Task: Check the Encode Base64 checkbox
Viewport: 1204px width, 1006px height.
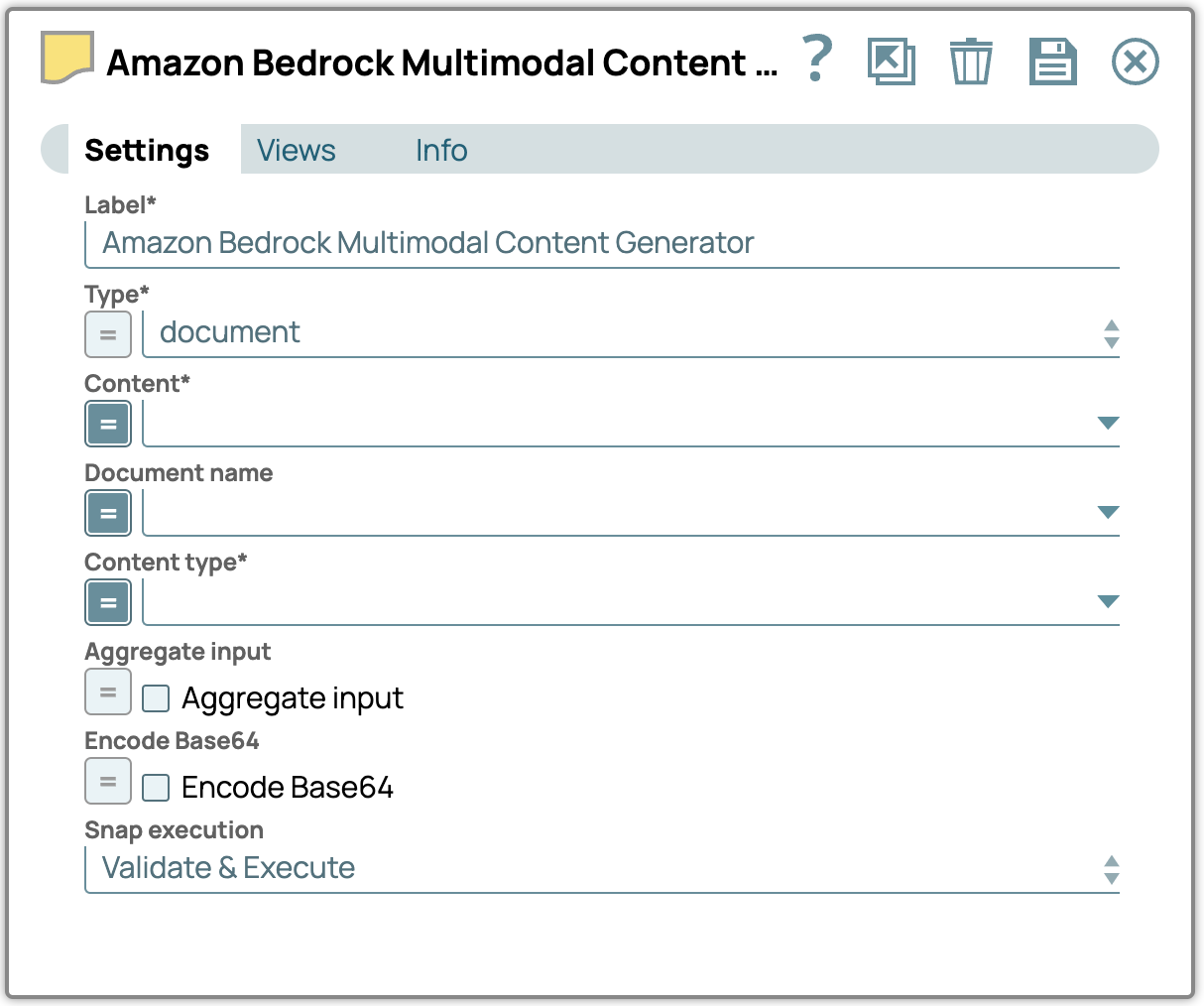Action: point(156,788)
